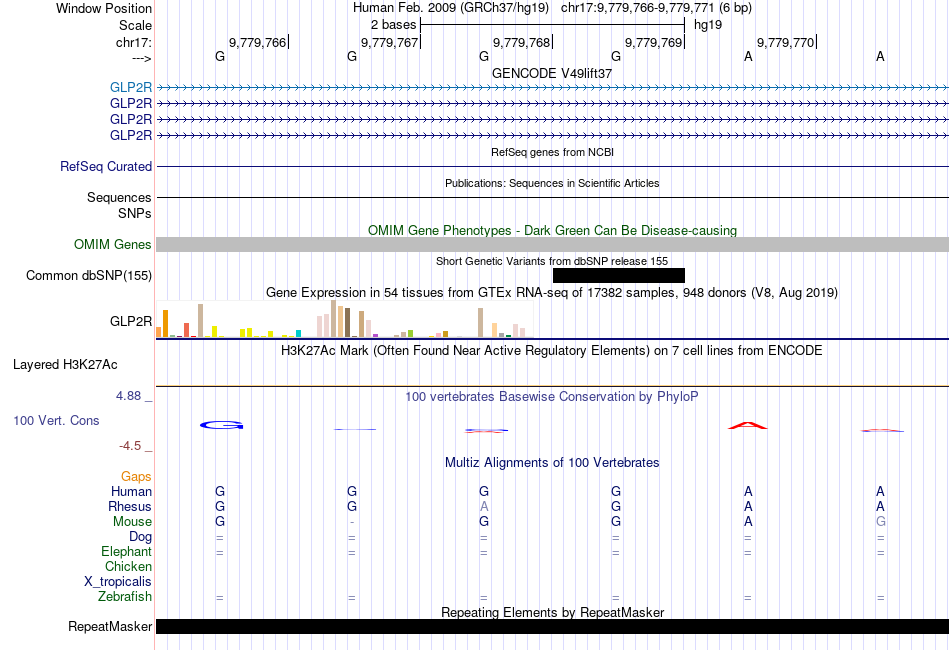Click the Window Position label
Viewport: 950px width, 650px height.
coord(104,8)
